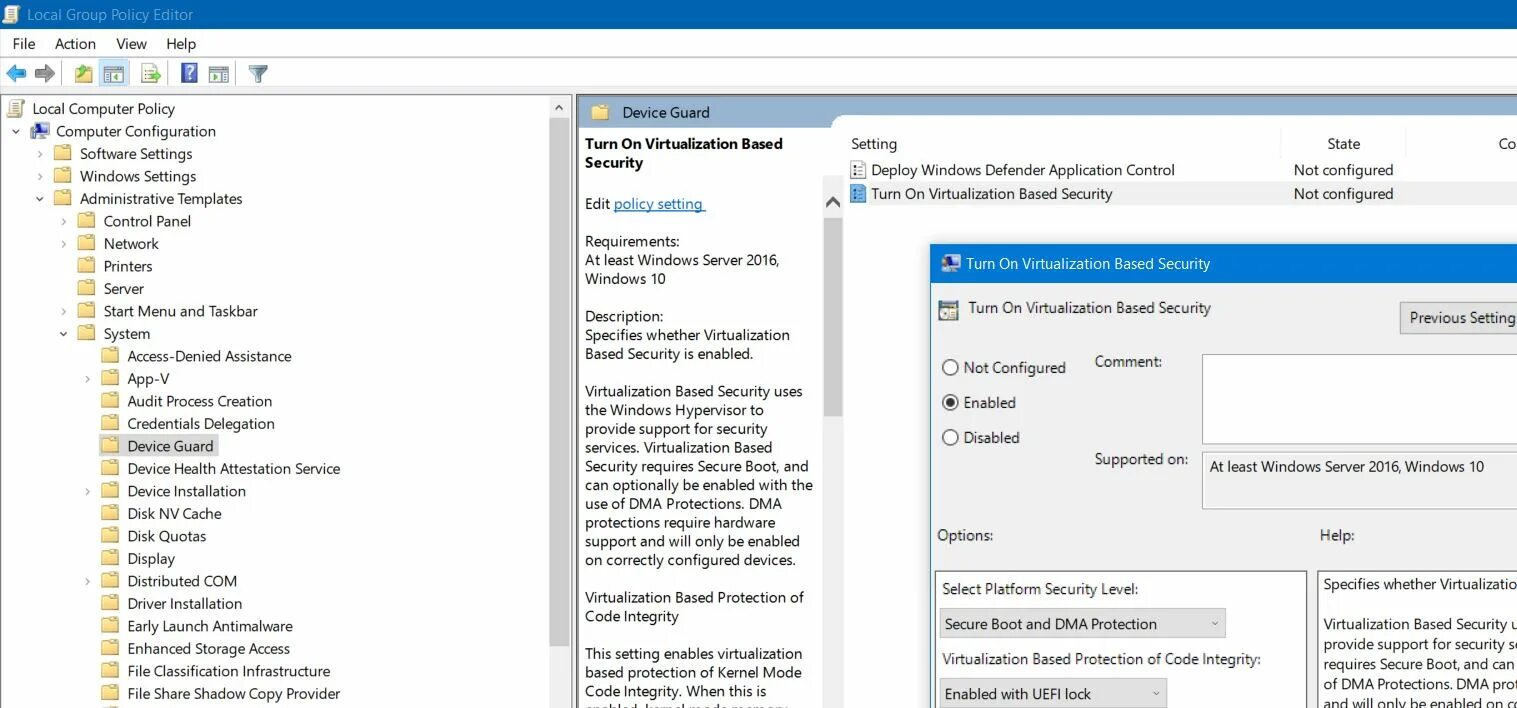1517x708 pixels.
Task: Click the Early Launch Antimalware folder icon
Action: click(x=111, y=626)
